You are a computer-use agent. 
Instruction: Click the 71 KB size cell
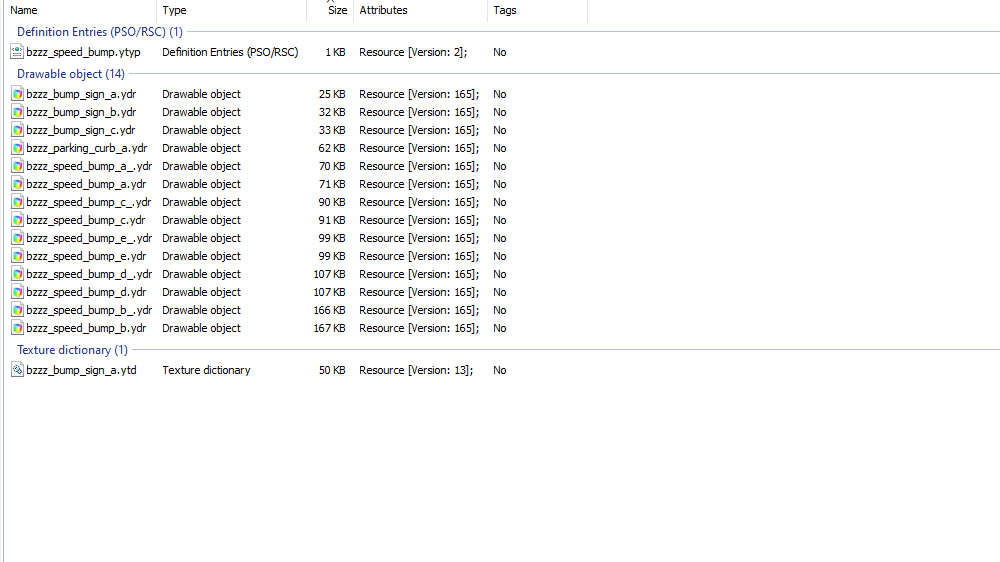click(x=332, y=184)
